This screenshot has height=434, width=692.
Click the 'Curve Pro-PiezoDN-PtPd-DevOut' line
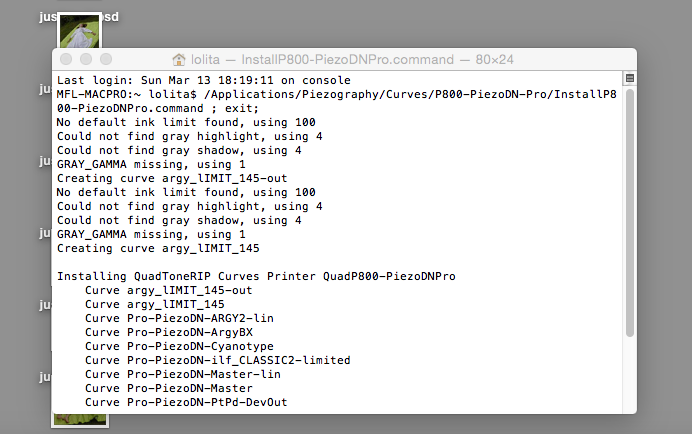click(186, 402)
